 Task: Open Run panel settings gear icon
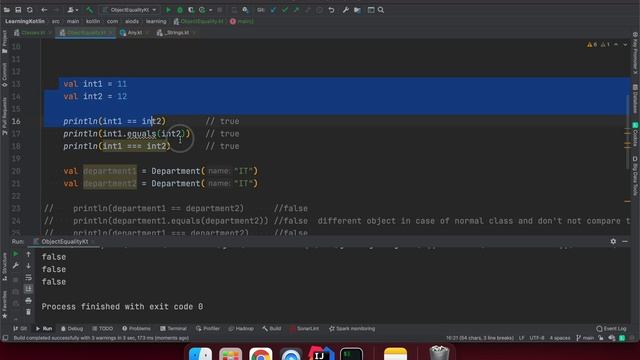point(613,241)
